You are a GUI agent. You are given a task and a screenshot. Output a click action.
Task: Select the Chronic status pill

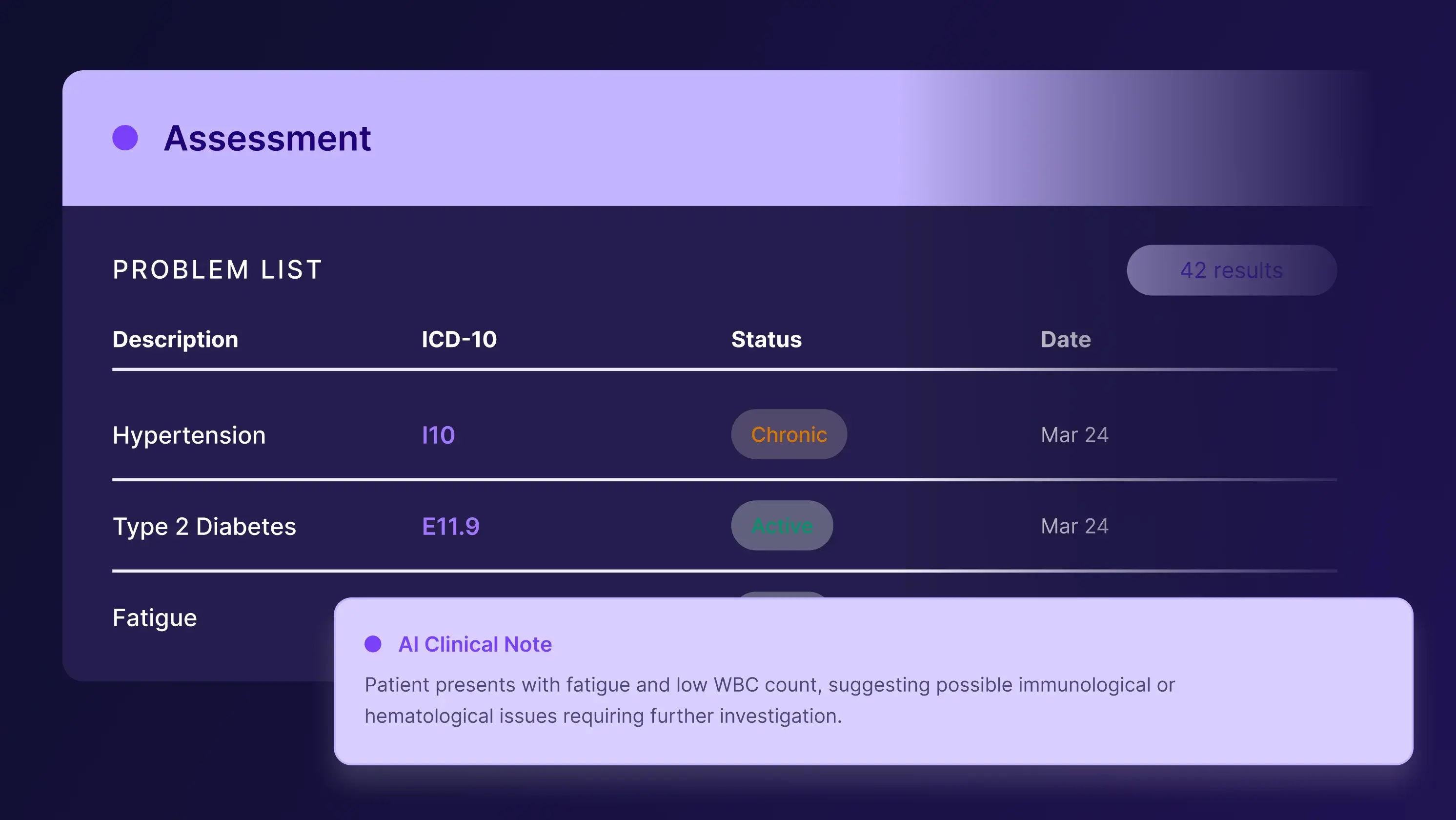pyautogui.click(x=789, y=434)
